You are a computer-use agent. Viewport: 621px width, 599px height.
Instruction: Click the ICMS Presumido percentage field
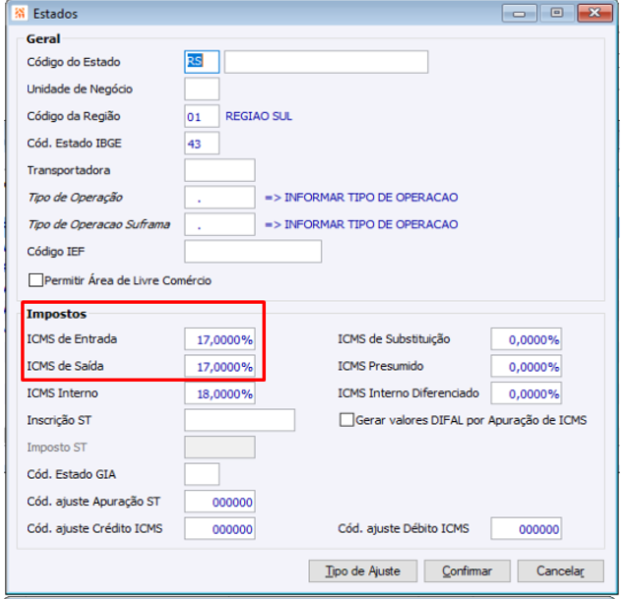526,366
